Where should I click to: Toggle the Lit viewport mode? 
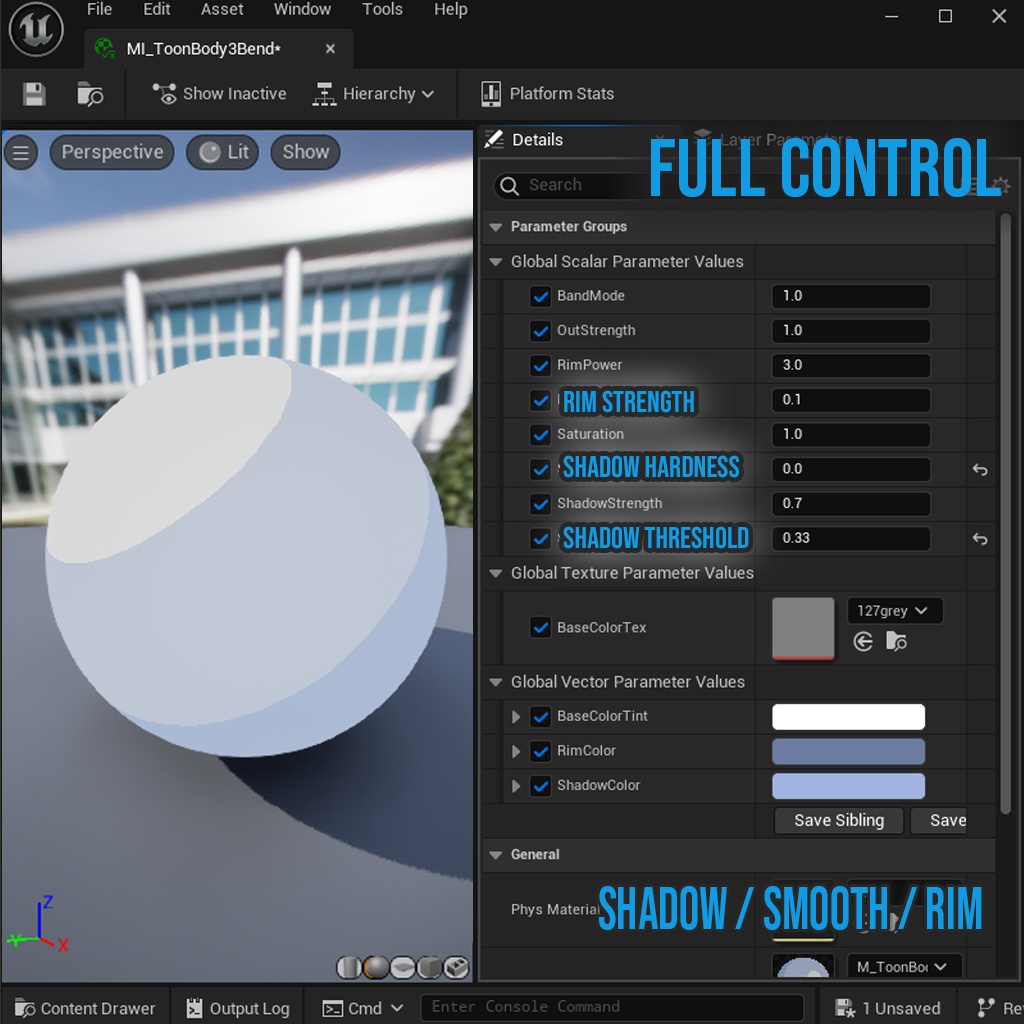(222, 152)
